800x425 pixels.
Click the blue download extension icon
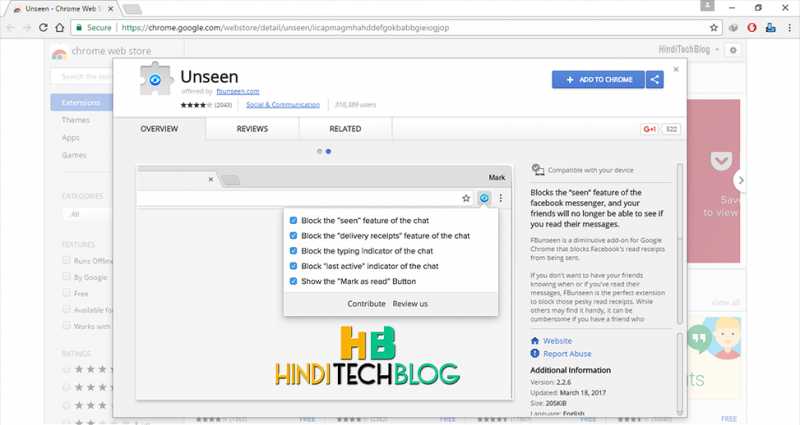(770, 28)
